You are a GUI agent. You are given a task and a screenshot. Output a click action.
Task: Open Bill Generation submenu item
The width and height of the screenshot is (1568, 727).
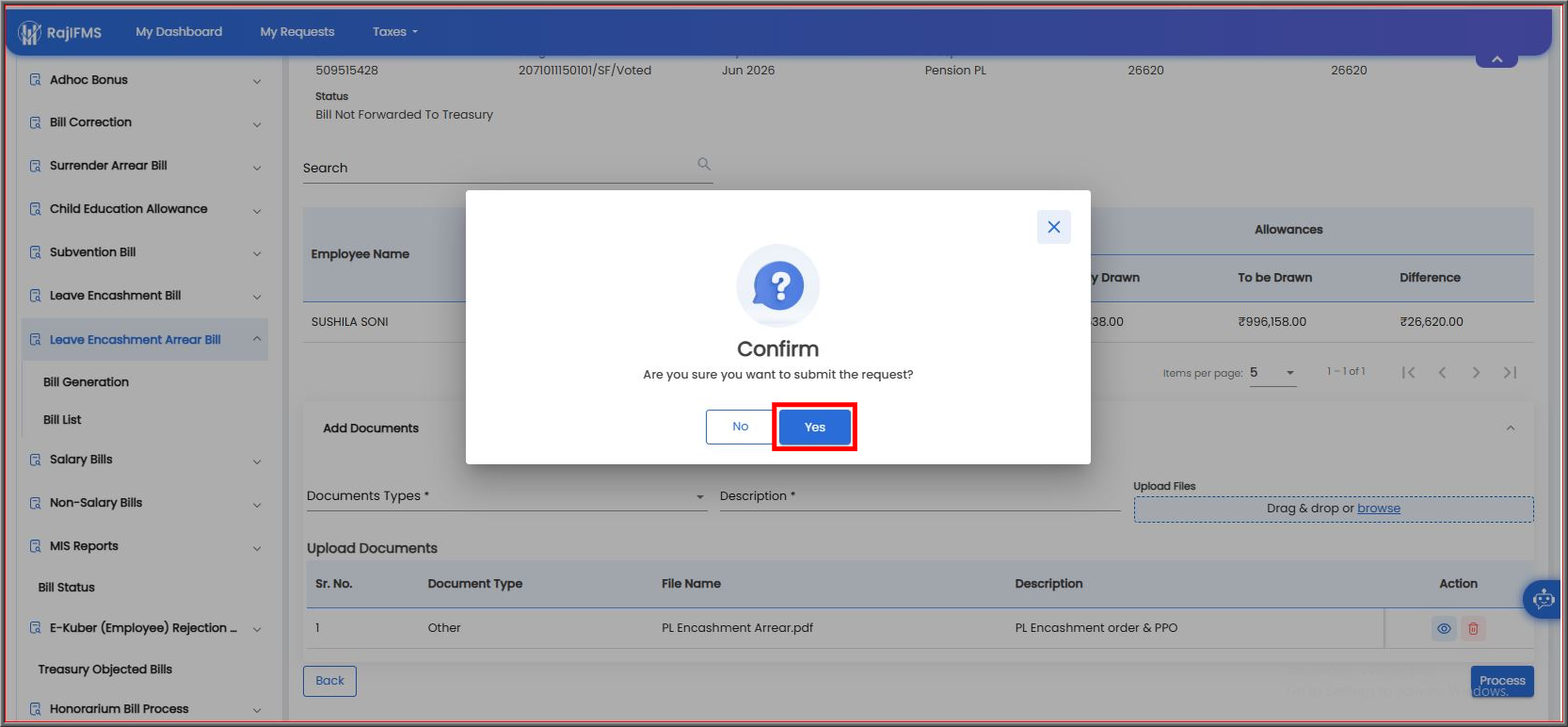[86, 382]
